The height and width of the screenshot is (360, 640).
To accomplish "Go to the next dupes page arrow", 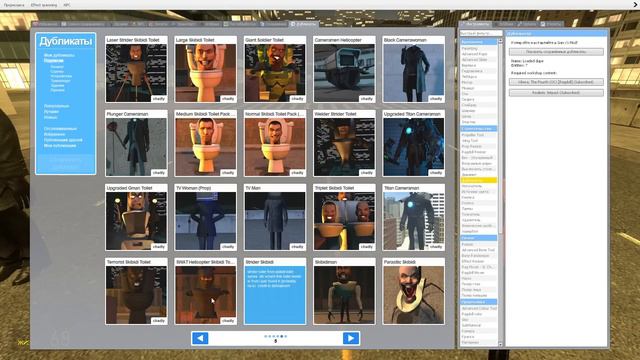I will coord(351,338).
